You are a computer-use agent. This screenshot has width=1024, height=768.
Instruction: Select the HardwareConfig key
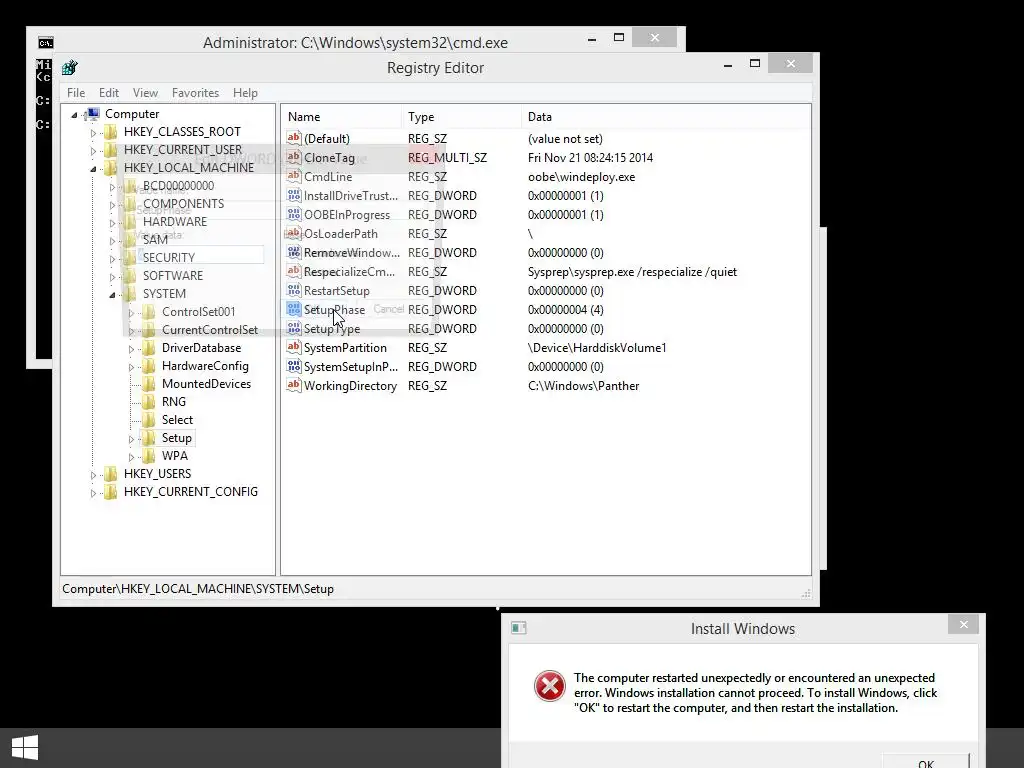pos(205,366)
